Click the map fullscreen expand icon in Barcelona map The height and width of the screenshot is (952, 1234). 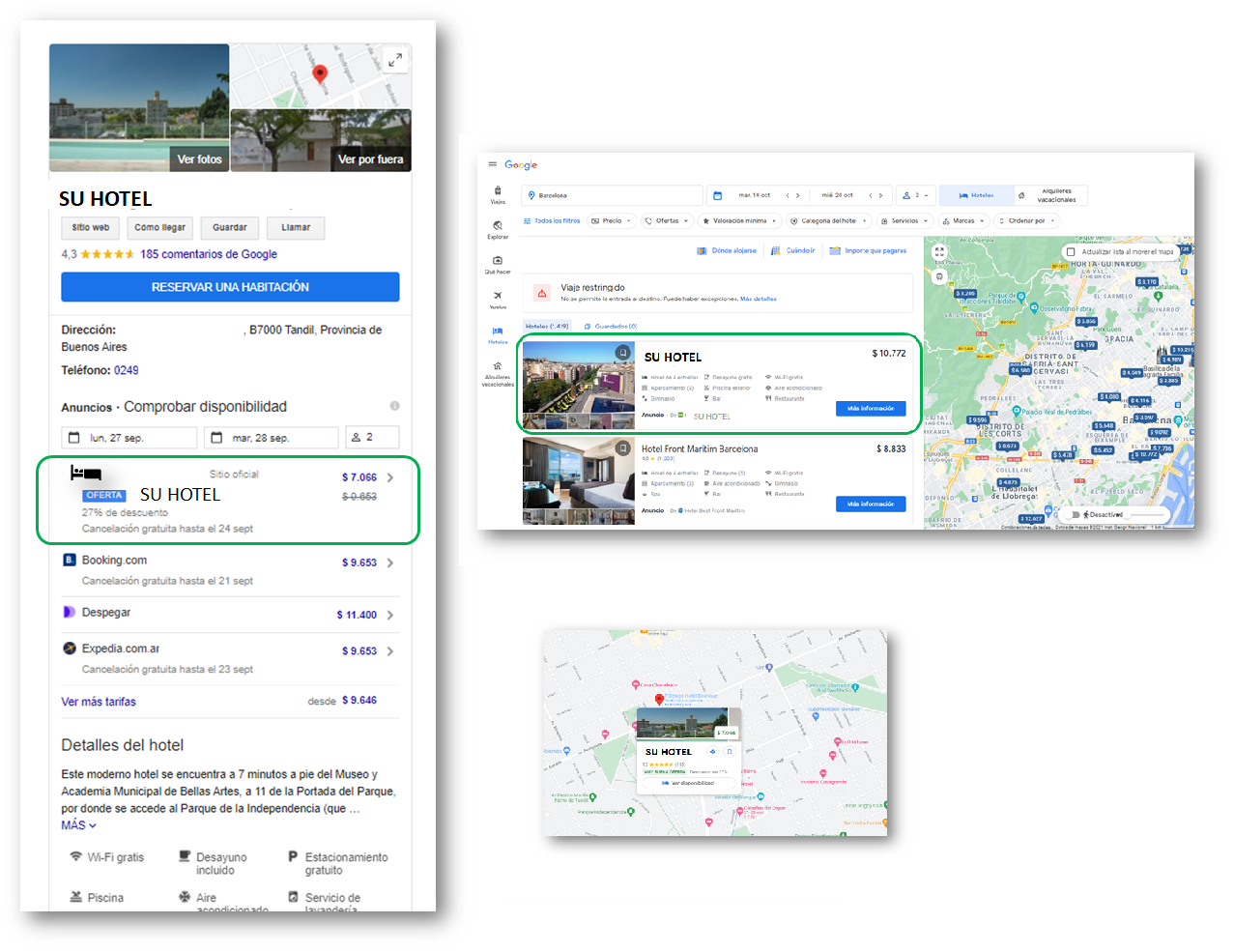(939, 251)
